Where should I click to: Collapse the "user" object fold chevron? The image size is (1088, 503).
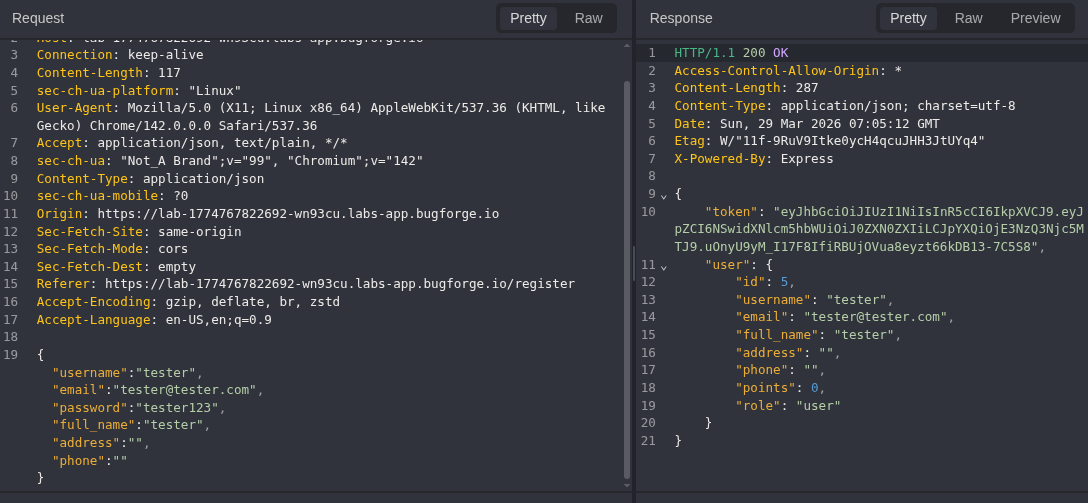coord(664,265)
